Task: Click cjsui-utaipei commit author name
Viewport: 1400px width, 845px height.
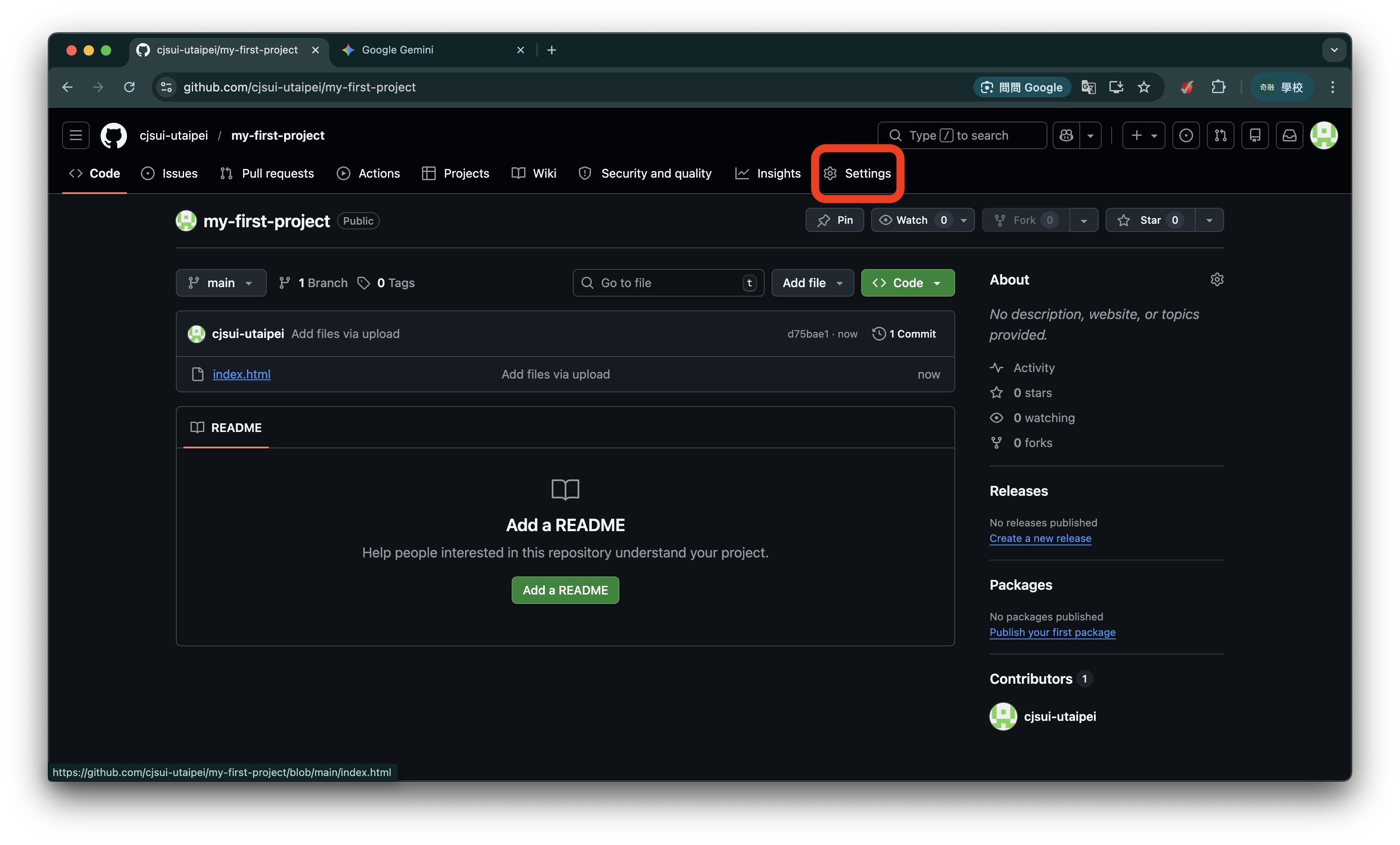Action: (248, 334)
